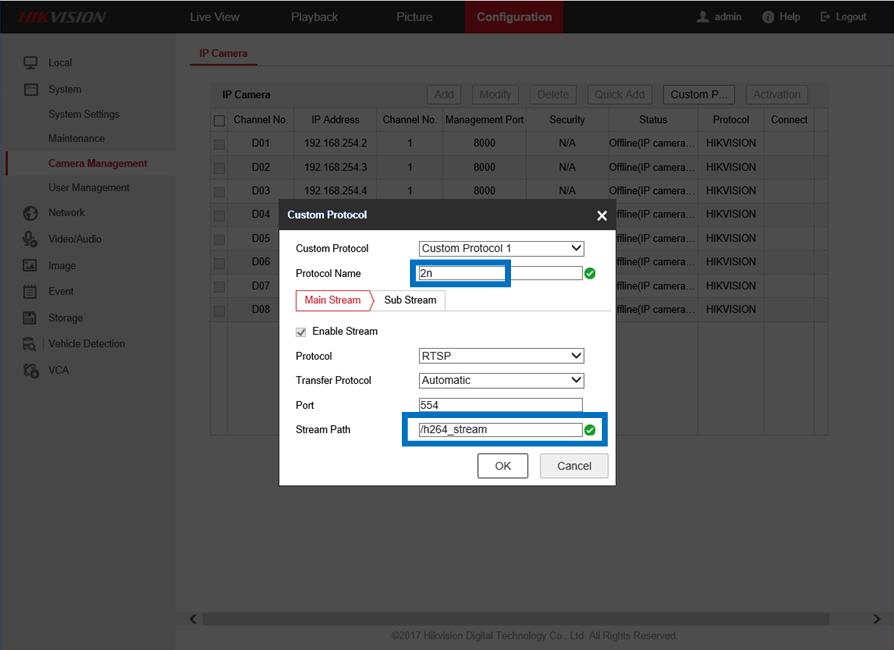
Task: Click the Network globe icon
Action: [30, 213]
